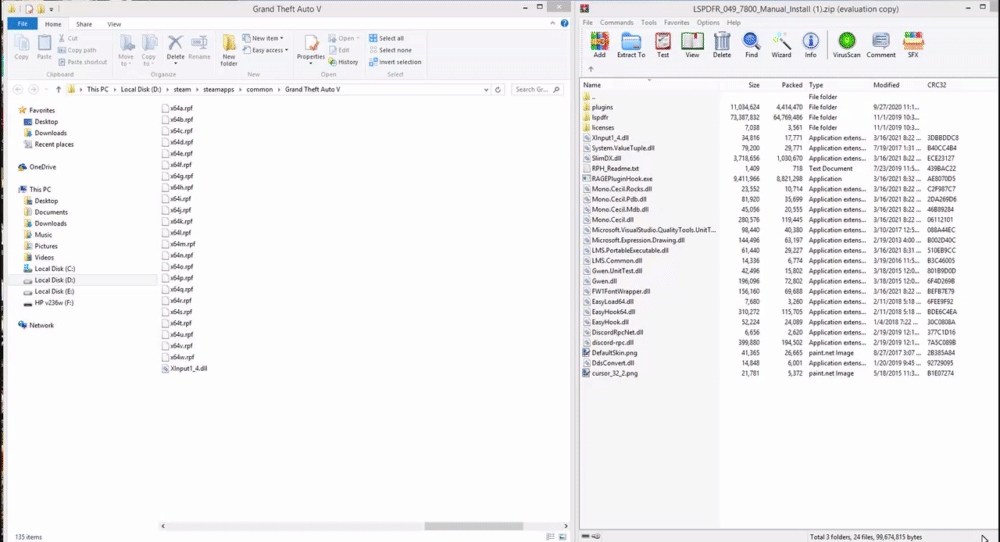Open New item dropdown in Explorer ribbon
Screen dimensions: 1000x542
pos(263,38)
